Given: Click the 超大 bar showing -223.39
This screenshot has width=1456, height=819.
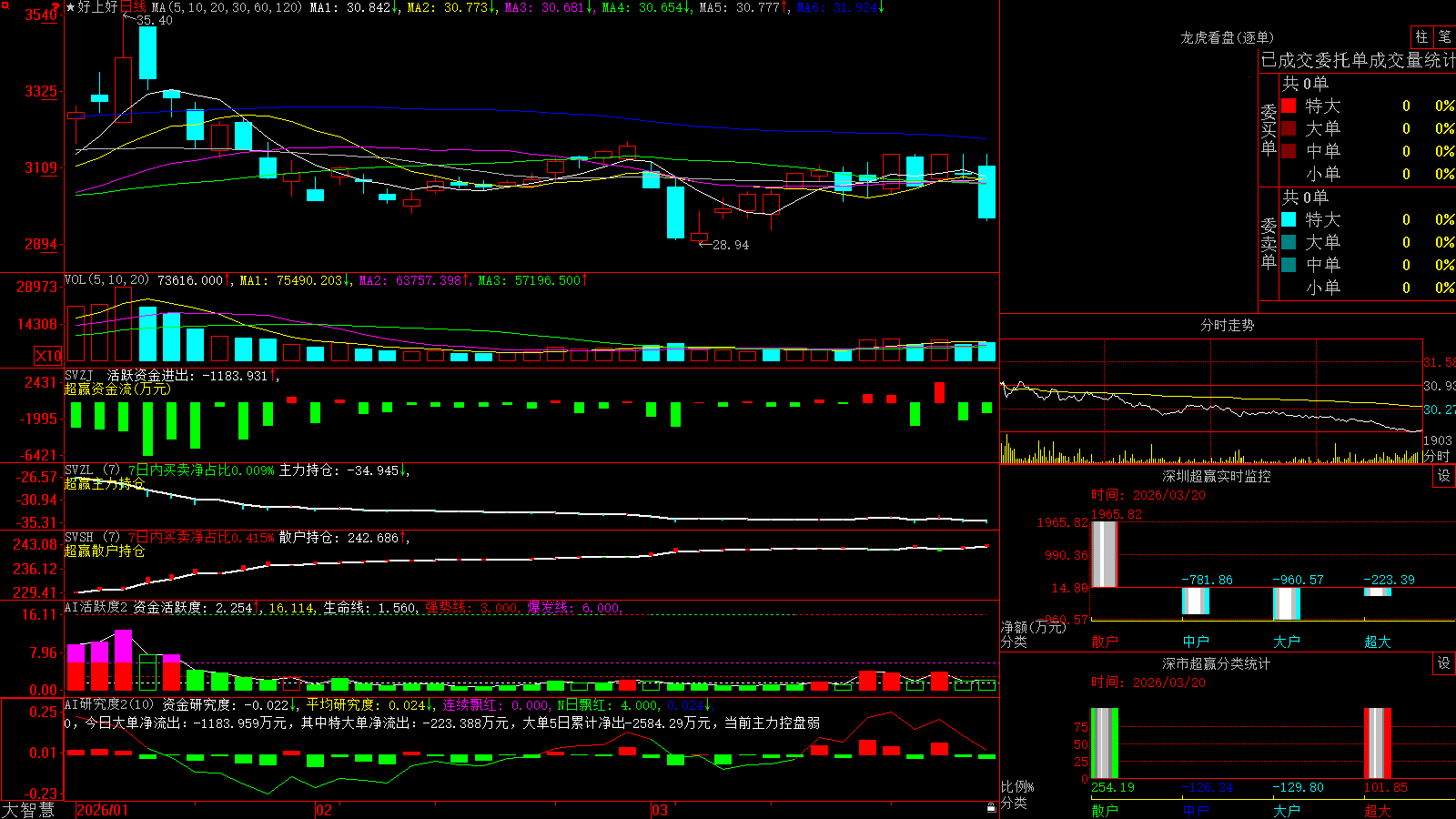Looking at the screenshot, I should coord(1378,592).
